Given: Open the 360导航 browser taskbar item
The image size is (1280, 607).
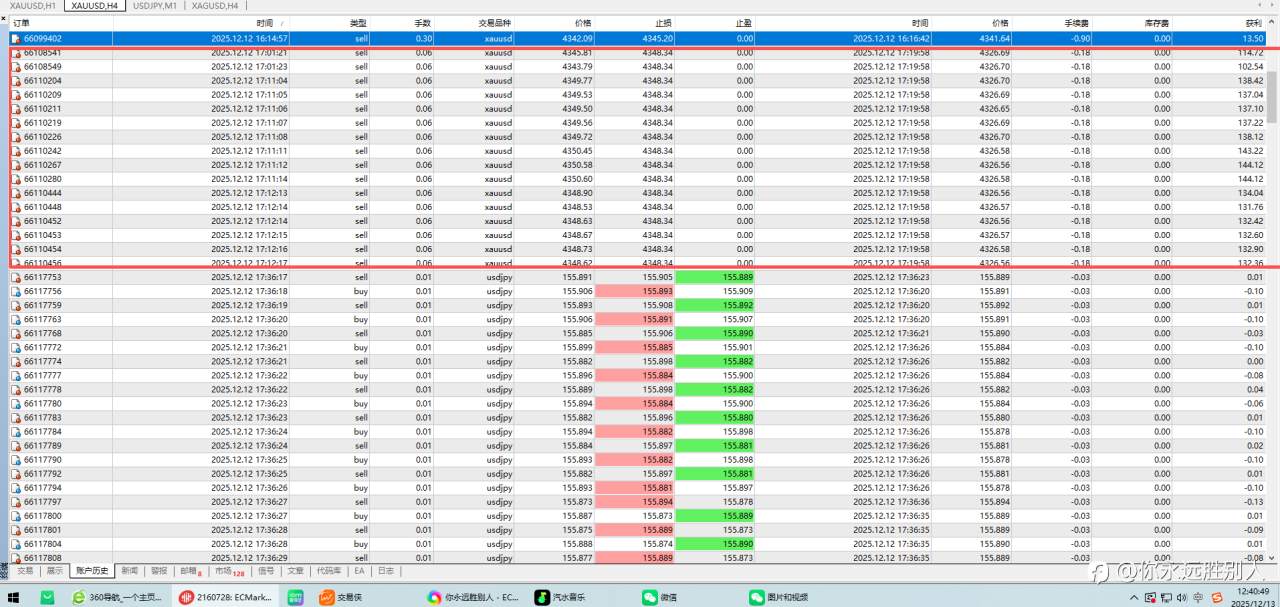Looking at the screenshot, I should pos(118,597).
